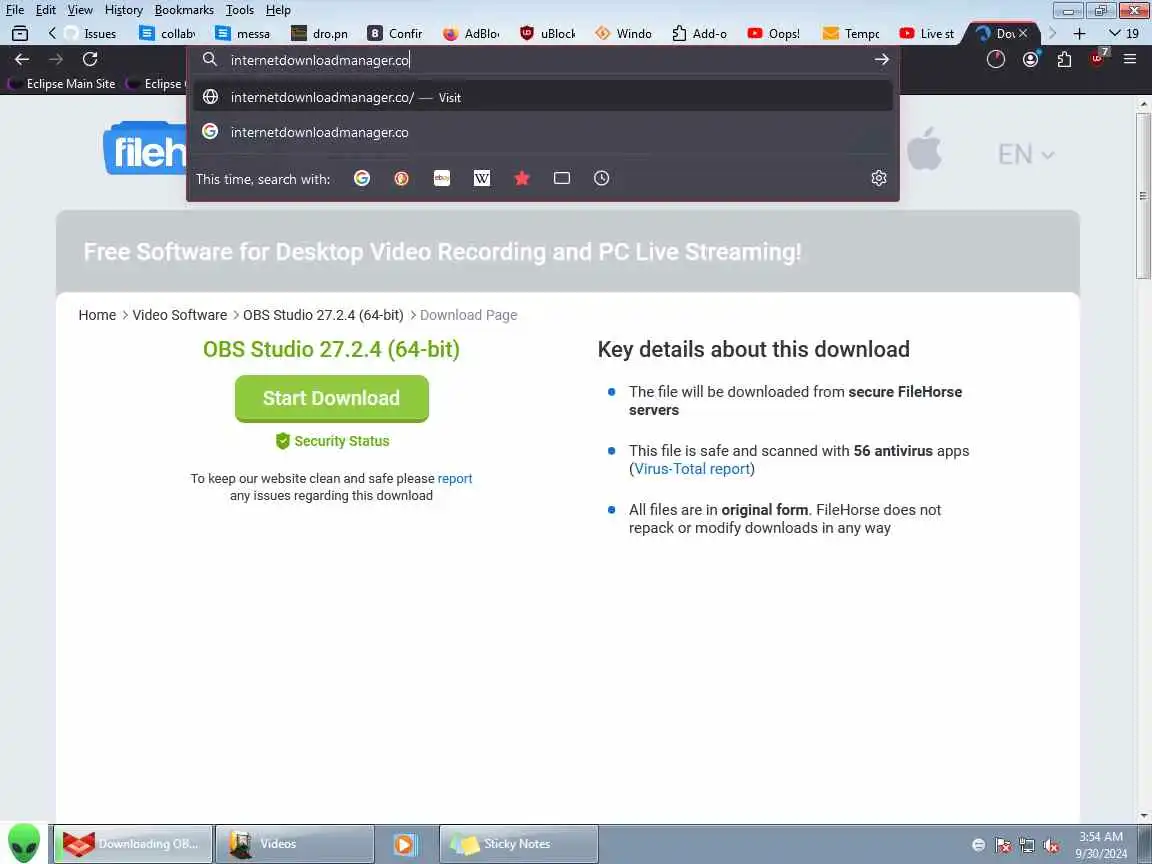Open the Virus-Total report link
This screenshot has width=1152, height=864.
tap(692, 469)
